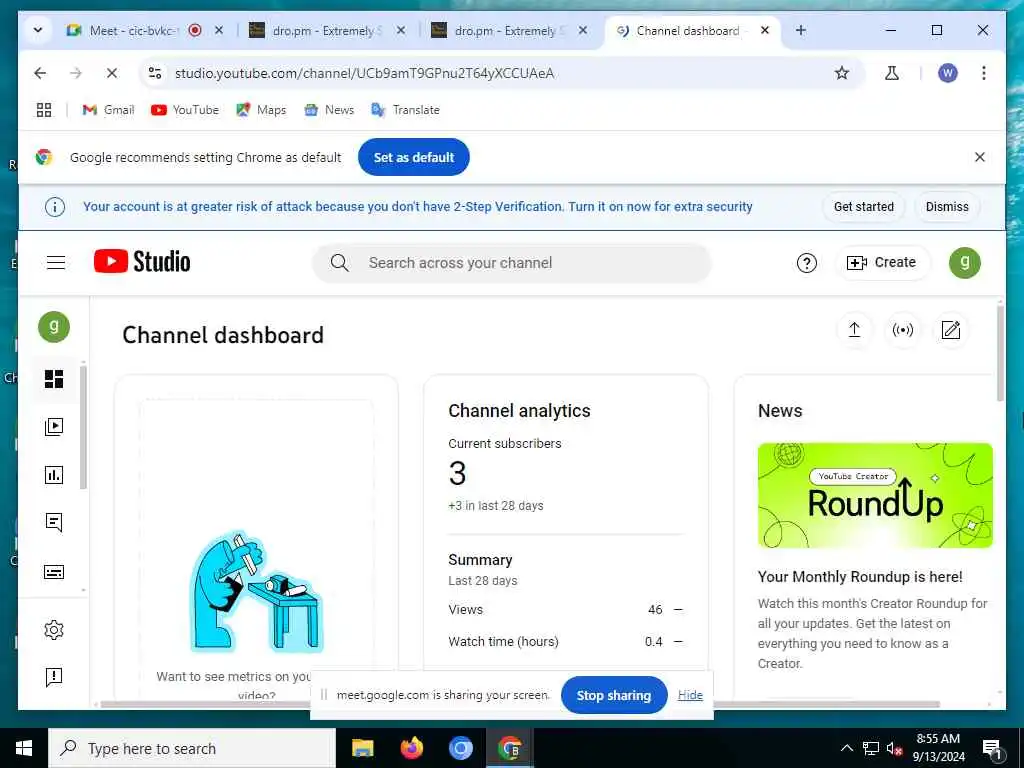The height and width of the screenshot is (768, 1024).
Task: Click the site information icon in address bar
Action: pos(155,73)
